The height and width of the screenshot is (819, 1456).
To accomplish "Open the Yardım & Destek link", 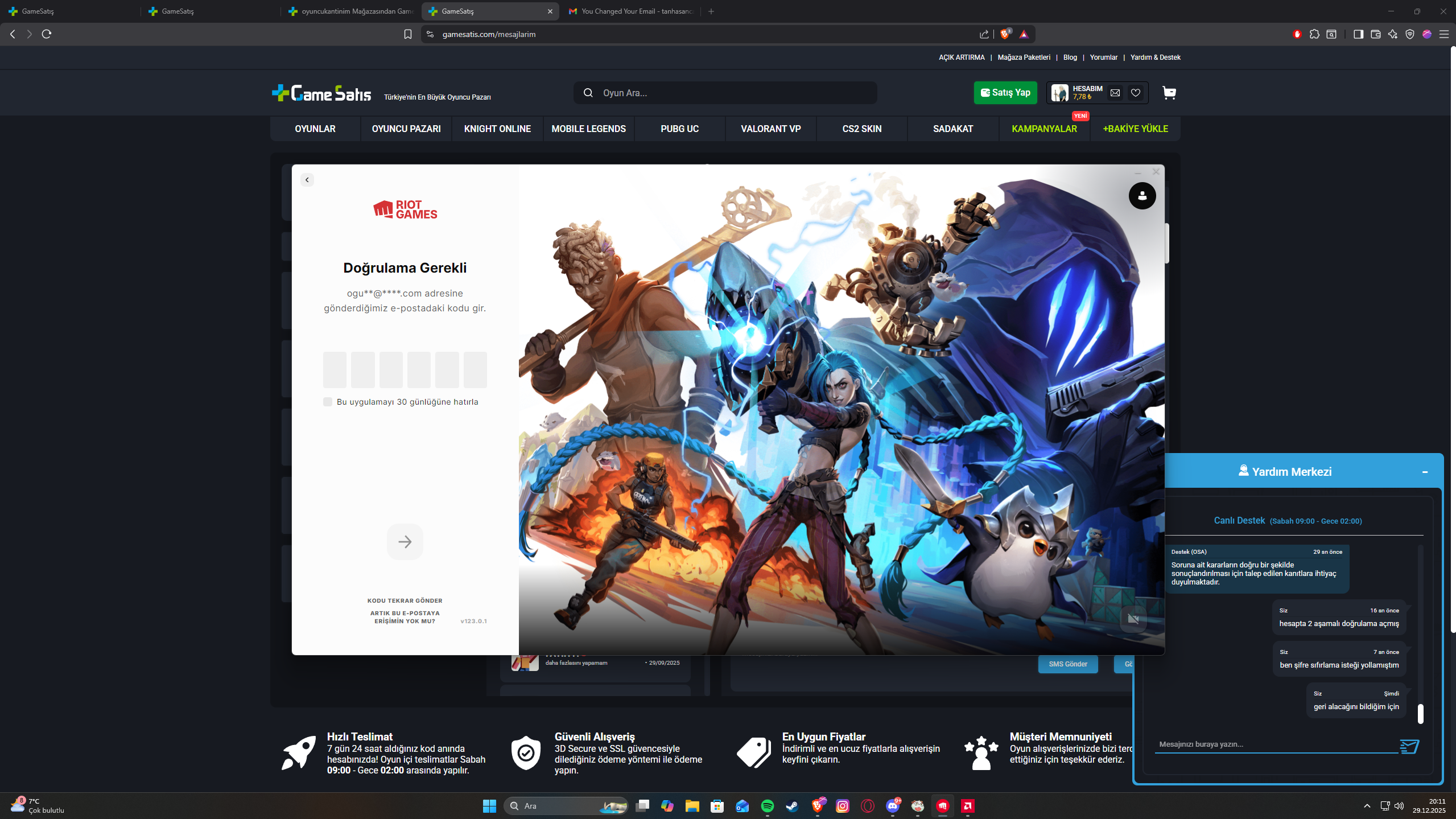I will pos(1155,57).
